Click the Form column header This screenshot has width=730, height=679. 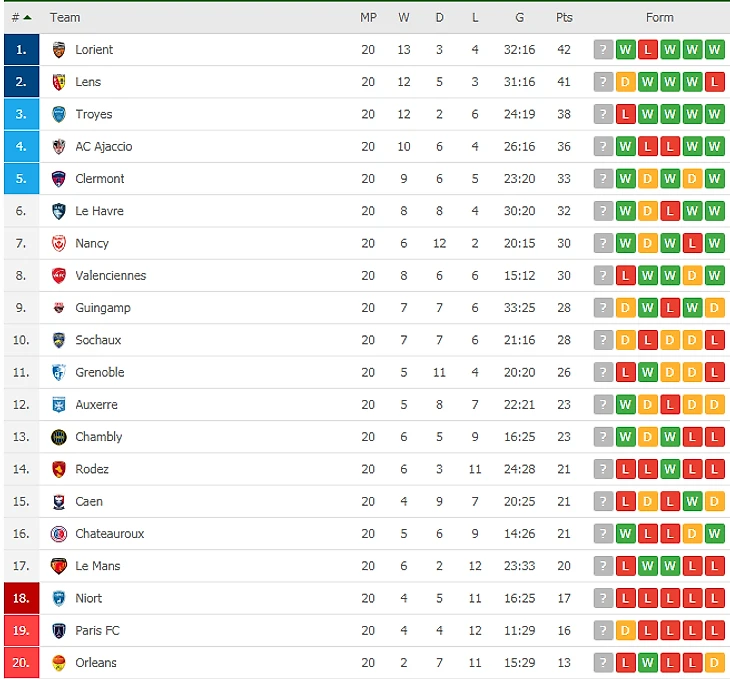(x=659, y=17)
